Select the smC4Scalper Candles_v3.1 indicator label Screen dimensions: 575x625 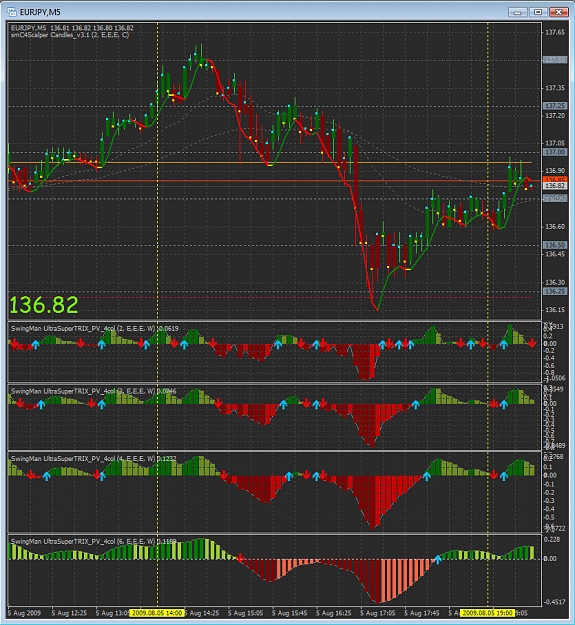(x=70, y=35)
